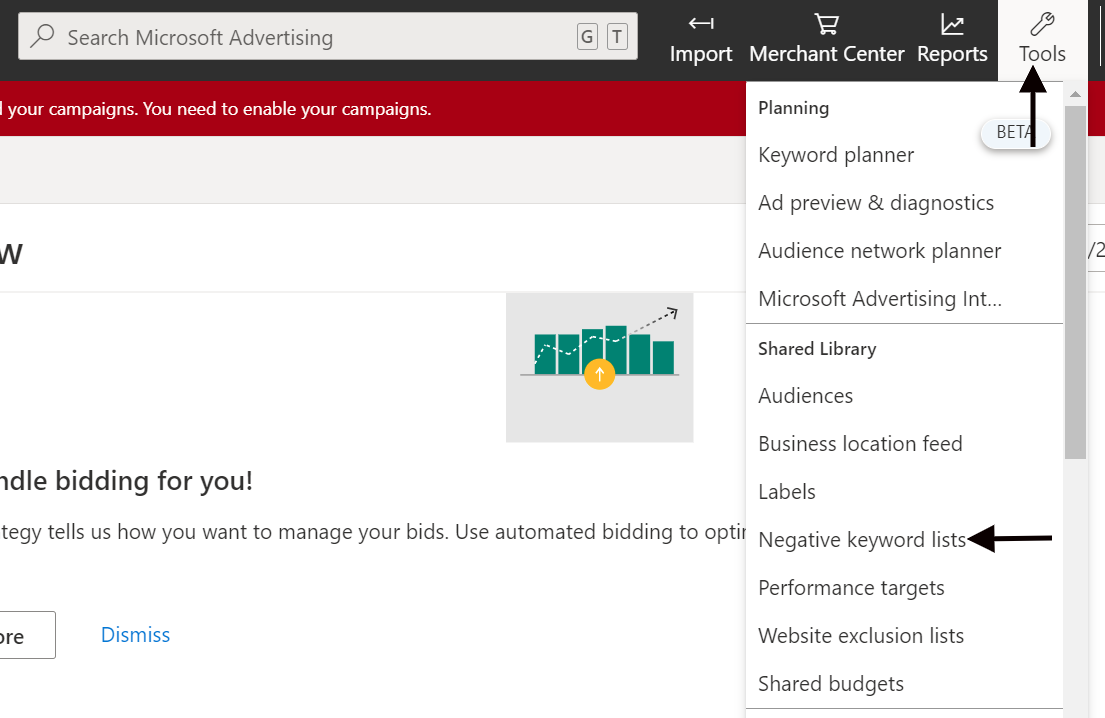The width and height of the screenshot is (1105, 718).
Task: Choose Shared budgets menu item
Action: click(831, 683)
